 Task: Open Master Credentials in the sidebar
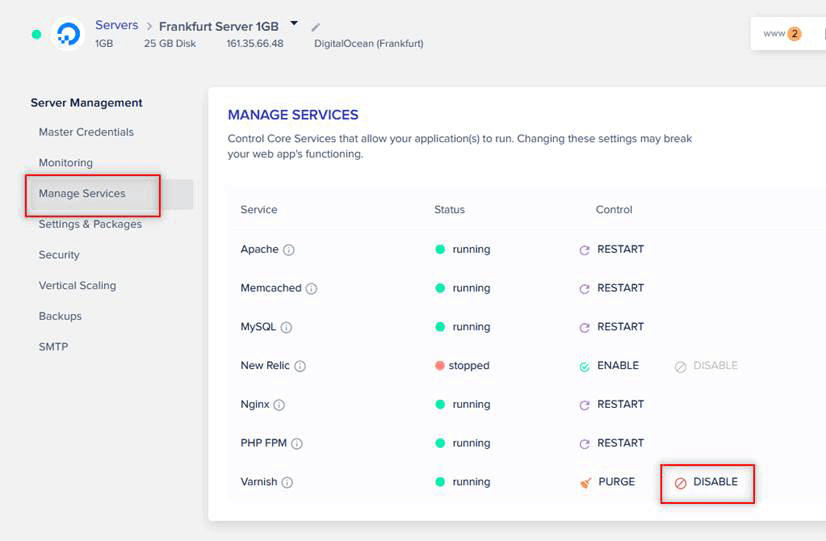click(86, 132)
